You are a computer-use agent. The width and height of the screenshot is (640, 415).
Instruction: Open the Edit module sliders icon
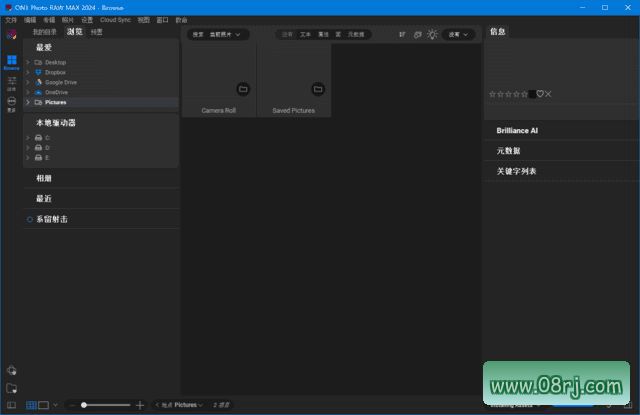11,82
